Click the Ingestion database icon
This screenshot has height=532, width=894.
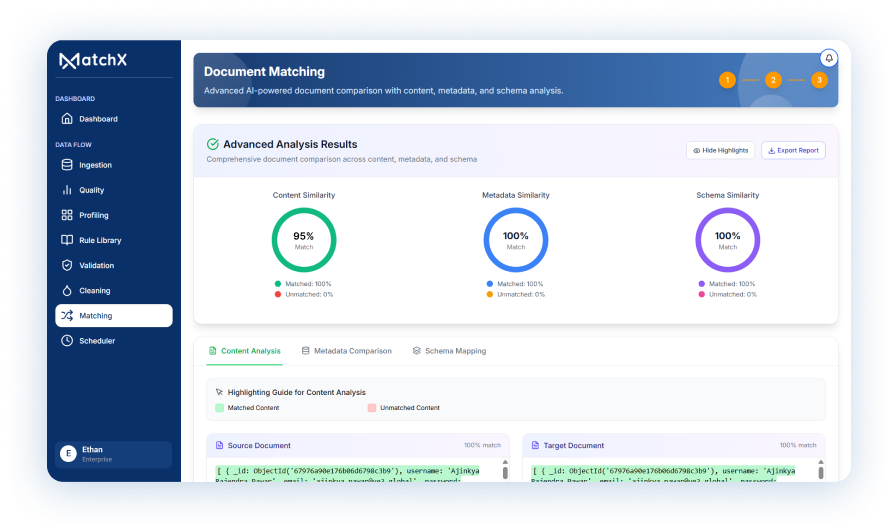pyautogui.click(x=67, y=165)
